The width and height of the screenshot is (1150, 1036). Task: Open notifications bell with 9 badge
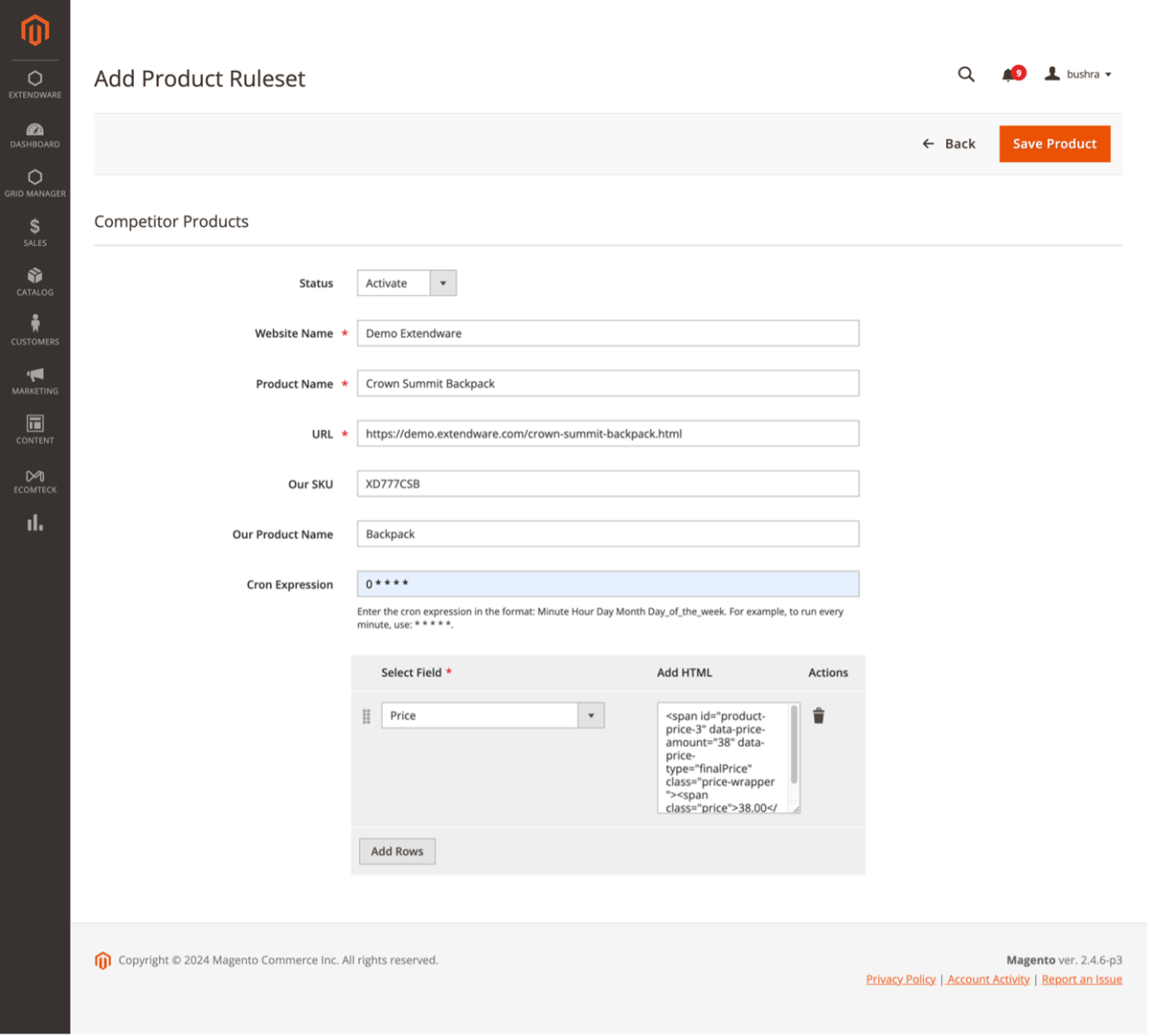coord(1014,74)
